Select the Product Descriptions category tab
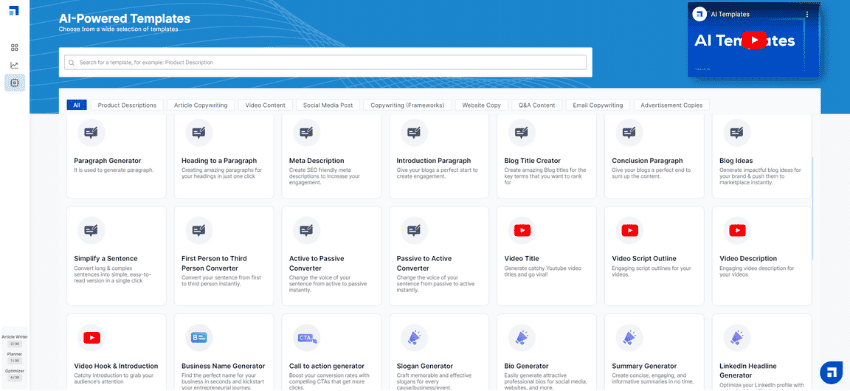Image resolution: width=850 pixels, height=391 pixels. [127, 105]
